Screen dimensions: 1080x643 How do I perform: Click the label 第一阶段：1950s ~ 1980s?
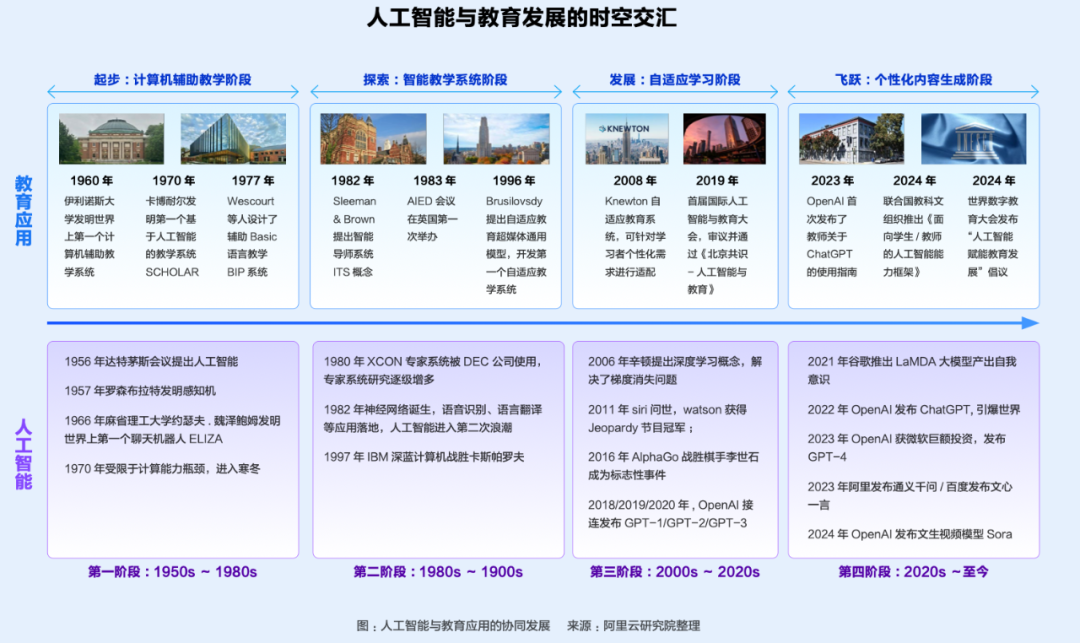click(x=172, y=572)
